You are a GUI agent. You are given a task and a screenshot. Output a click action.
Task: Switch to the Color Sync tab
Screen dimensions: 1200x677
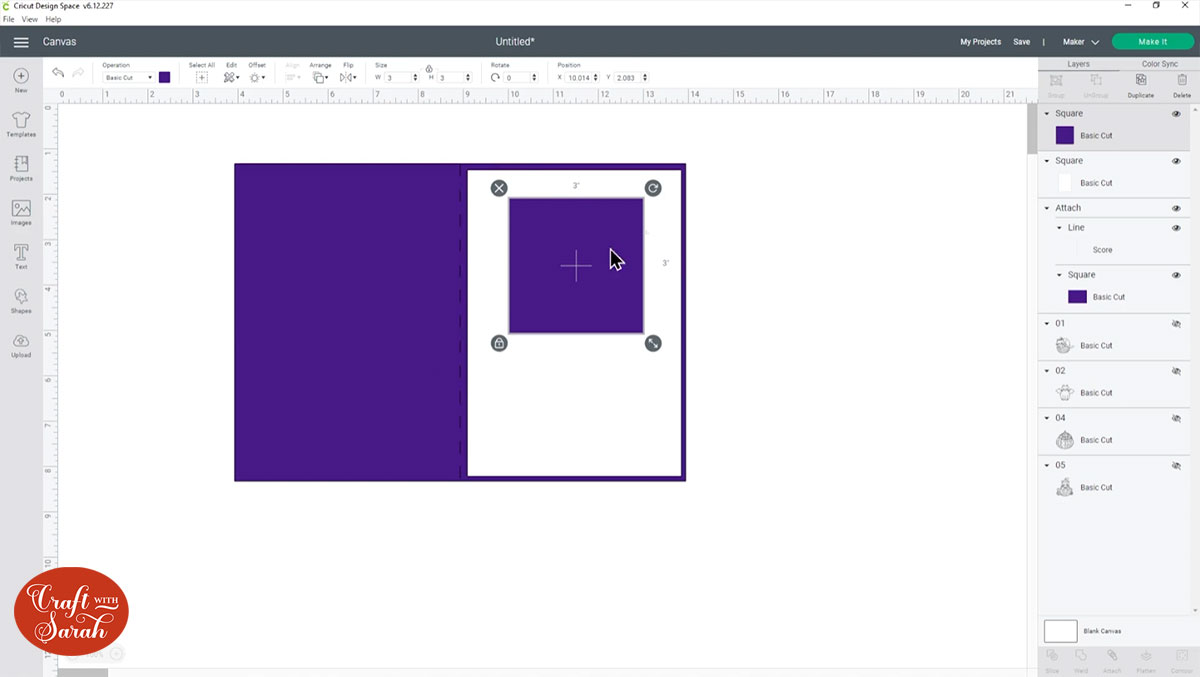click(x=1160, y=64)
